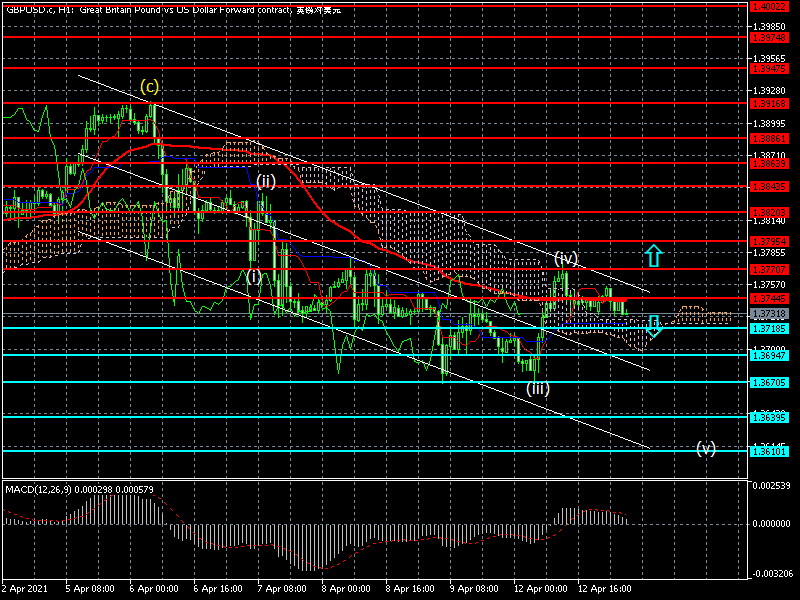Select the (iii) wave label
This screenshot has height=600, width=800.
pyautogui.click(x=538, y=388)
